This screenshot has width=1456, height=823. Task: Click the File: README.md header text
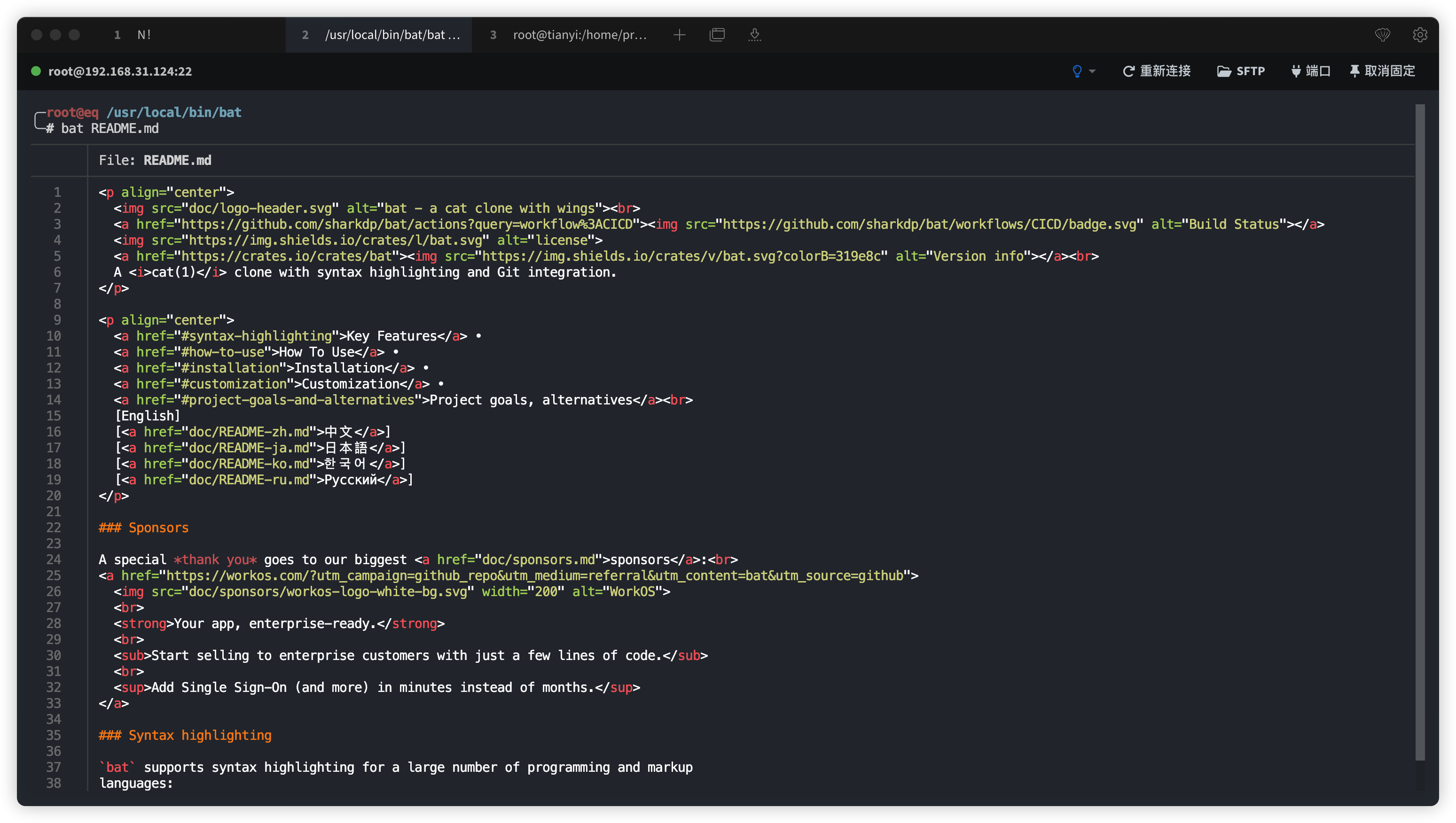tap(155, 161)
